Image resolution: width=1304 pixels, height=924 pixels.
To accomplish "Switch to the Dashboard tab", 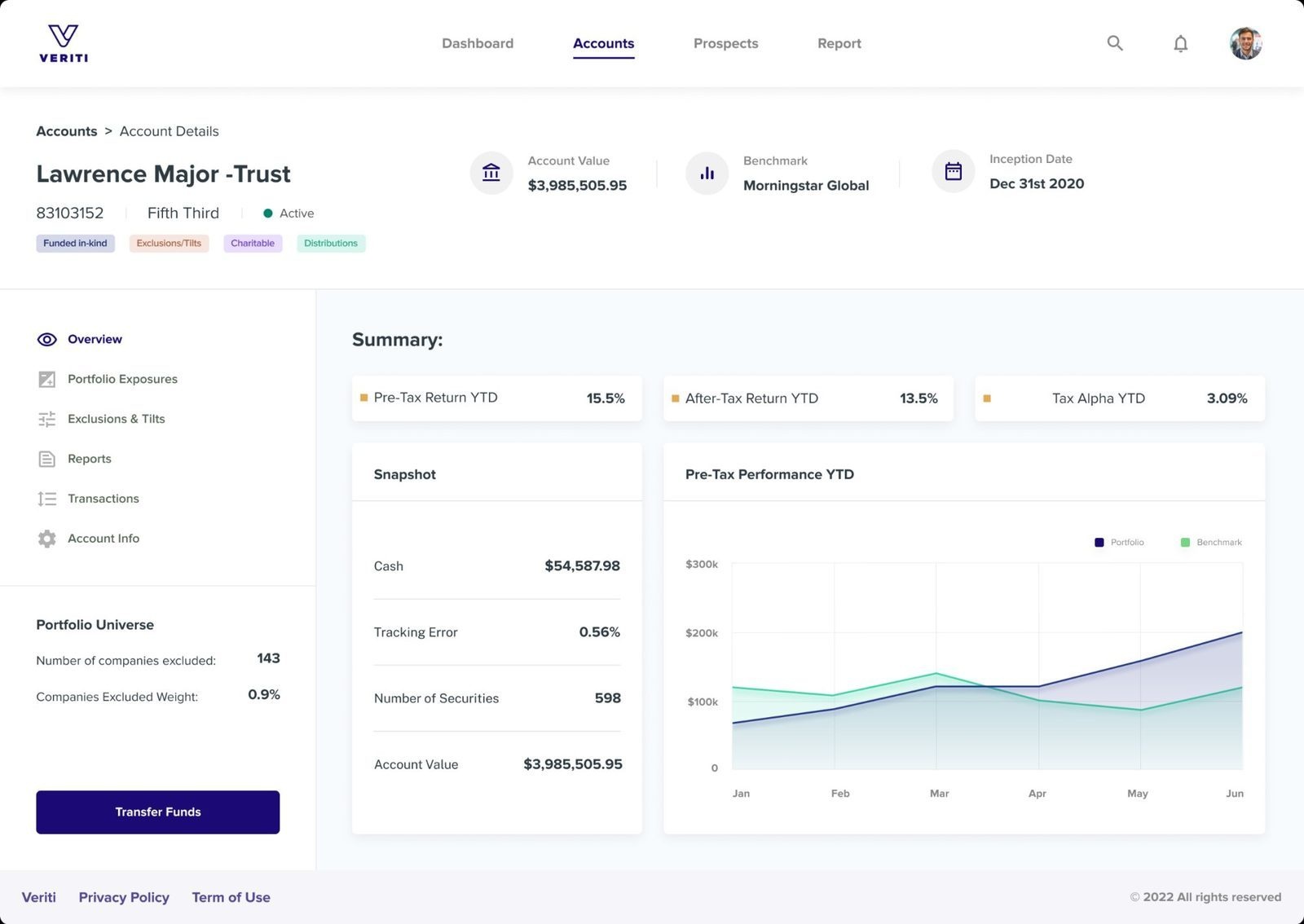I will tap(478, 43).
